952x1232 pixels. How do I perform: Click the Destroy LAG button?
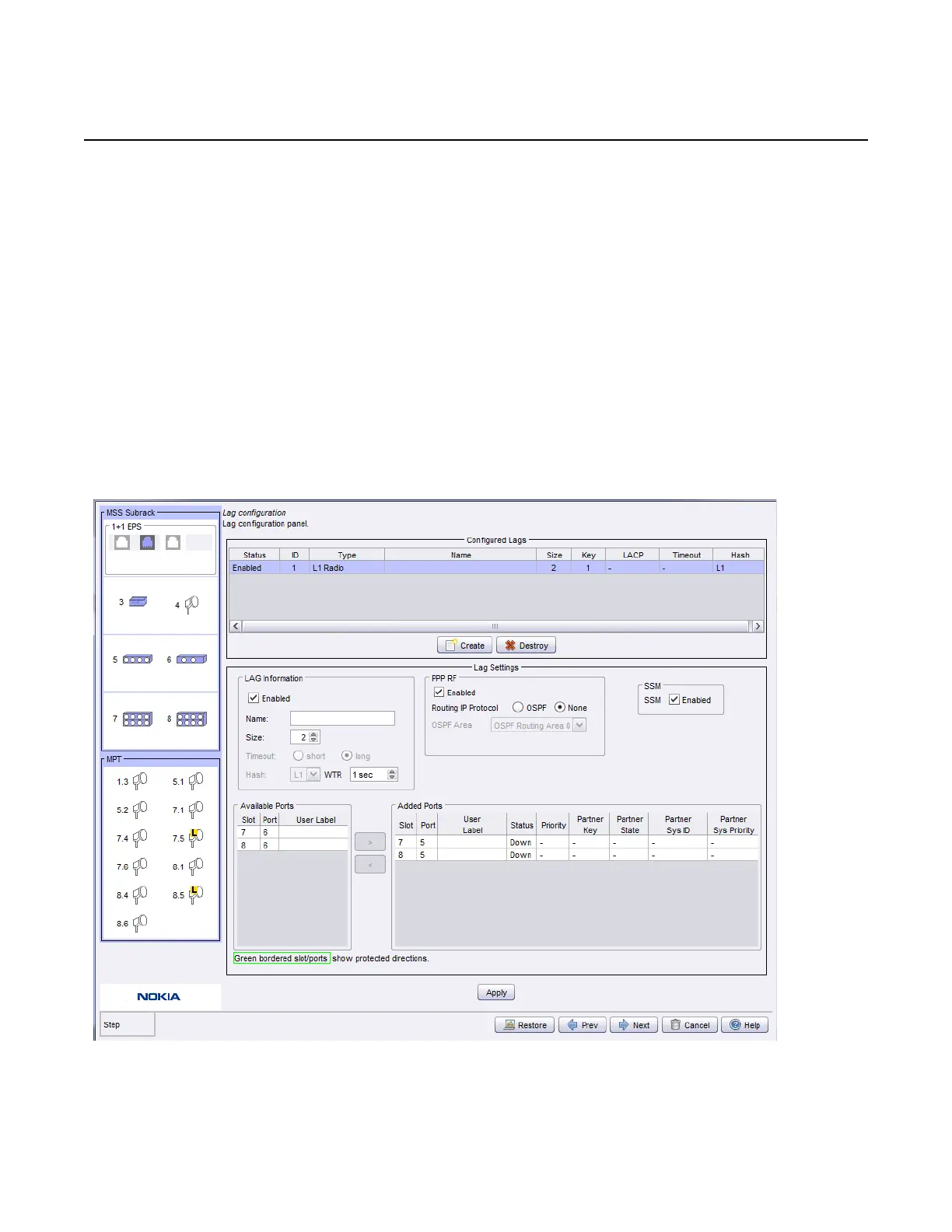pos(527,646)
